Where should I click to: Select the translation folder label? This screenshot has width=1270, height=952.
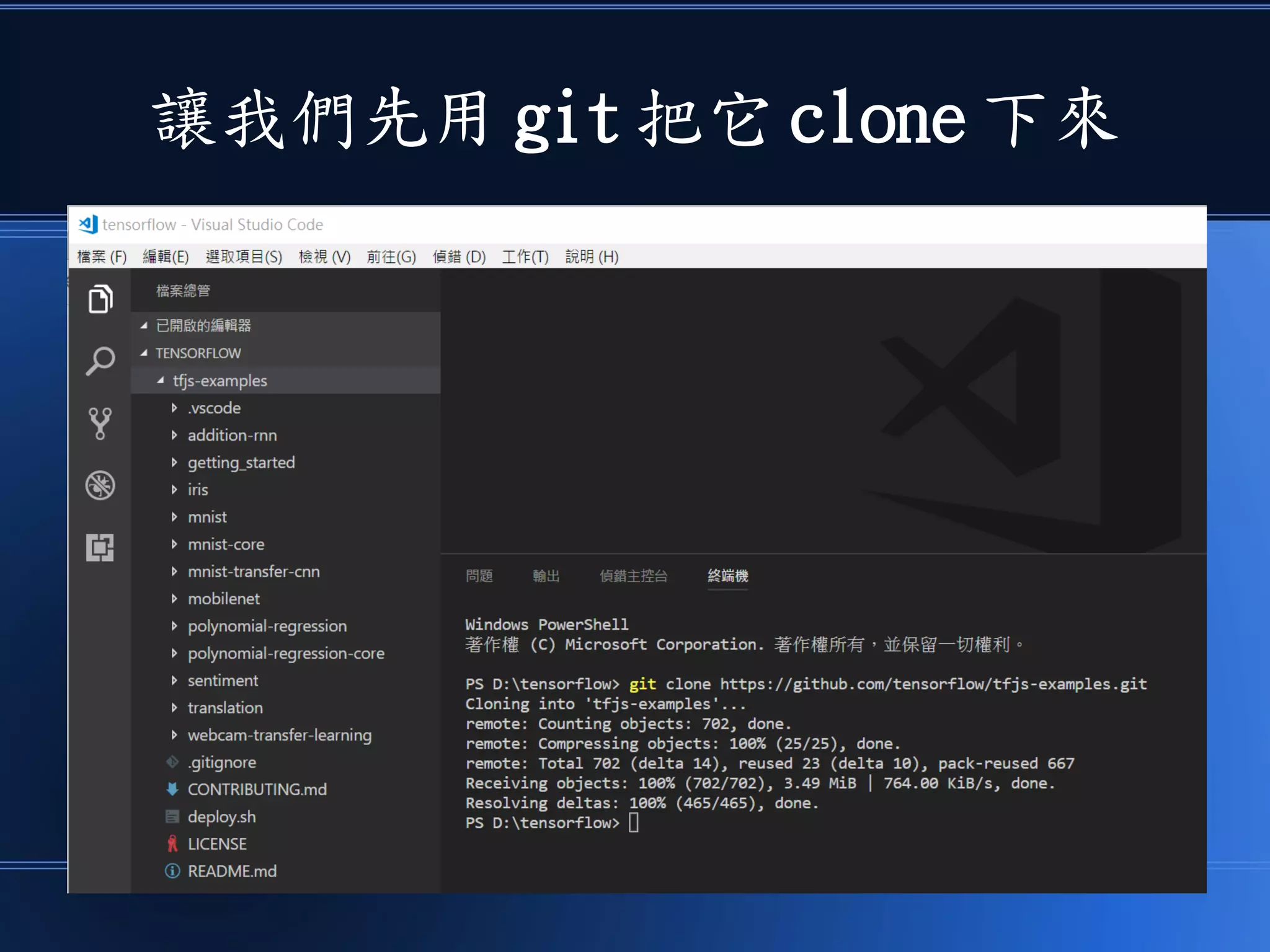pyautogui.click(x=225, y=707)
